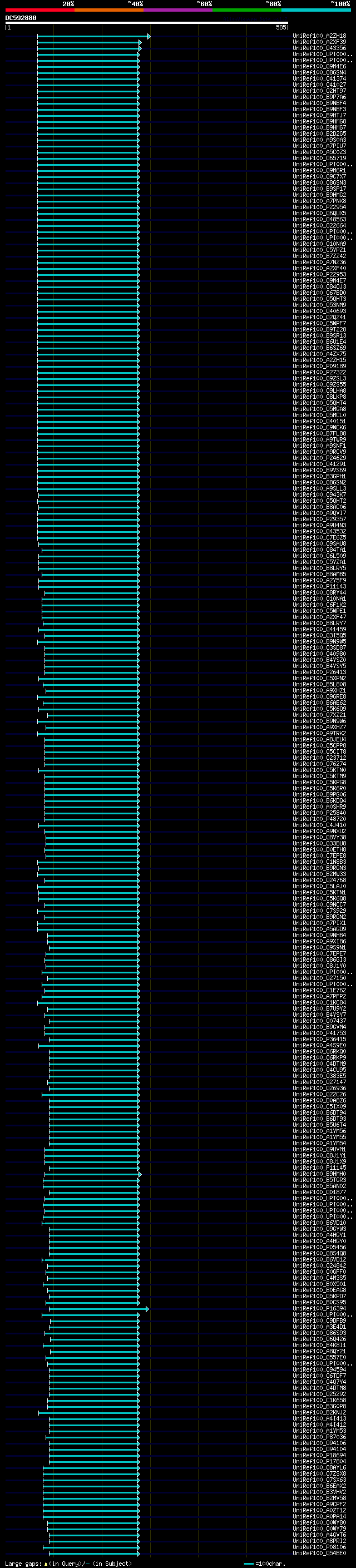Click the orange ~40% identity legend segment
The width and height of the screenshot is (356, 1568).
[x=109, y=10]
